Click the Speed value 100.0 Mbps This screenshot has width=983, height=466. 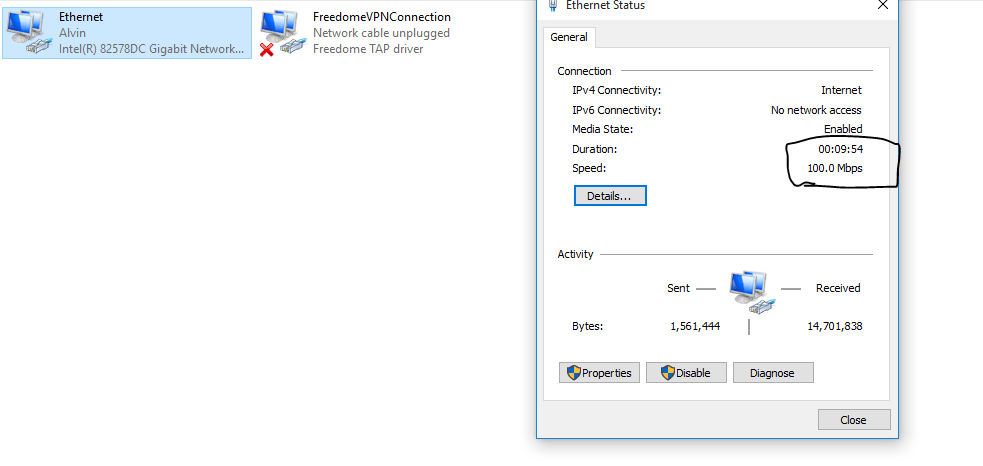click(x=834, y=168)
